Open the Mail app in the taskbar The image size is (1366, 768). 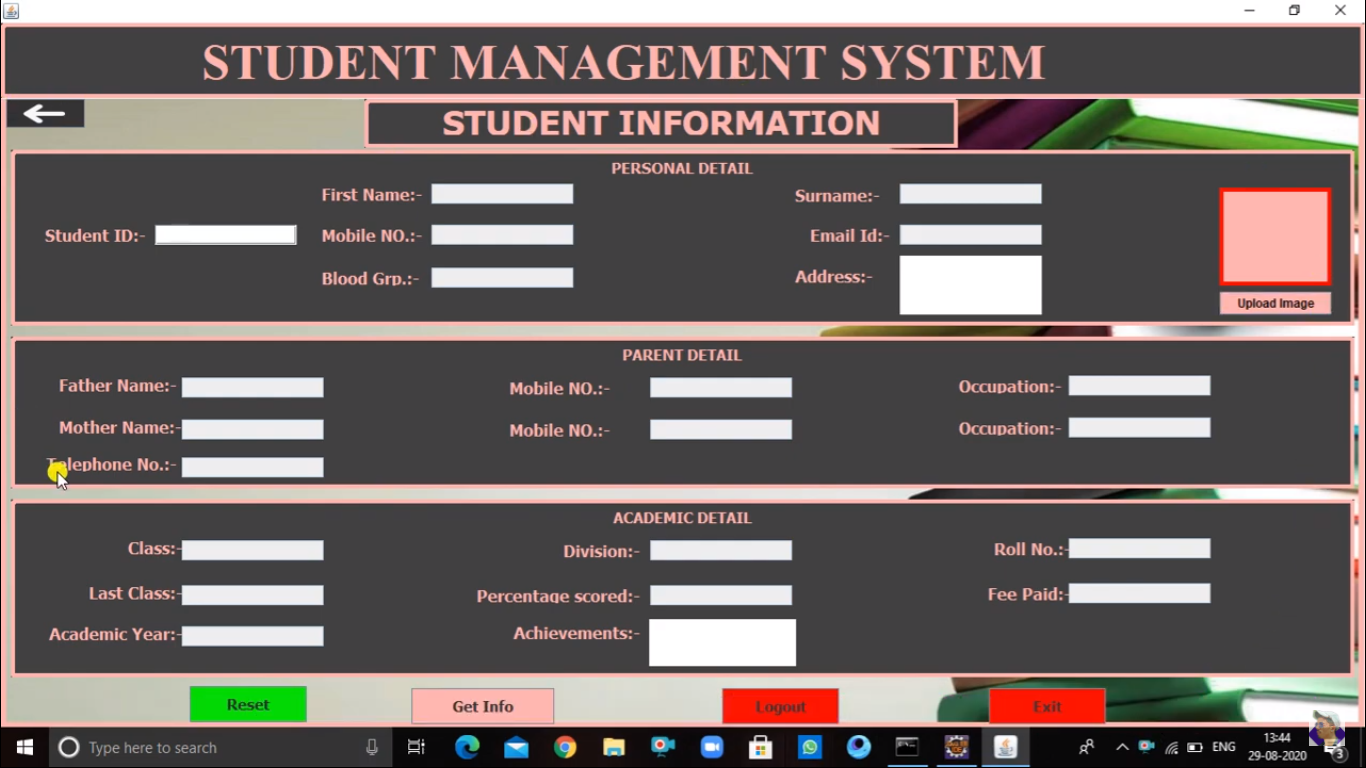515,747
